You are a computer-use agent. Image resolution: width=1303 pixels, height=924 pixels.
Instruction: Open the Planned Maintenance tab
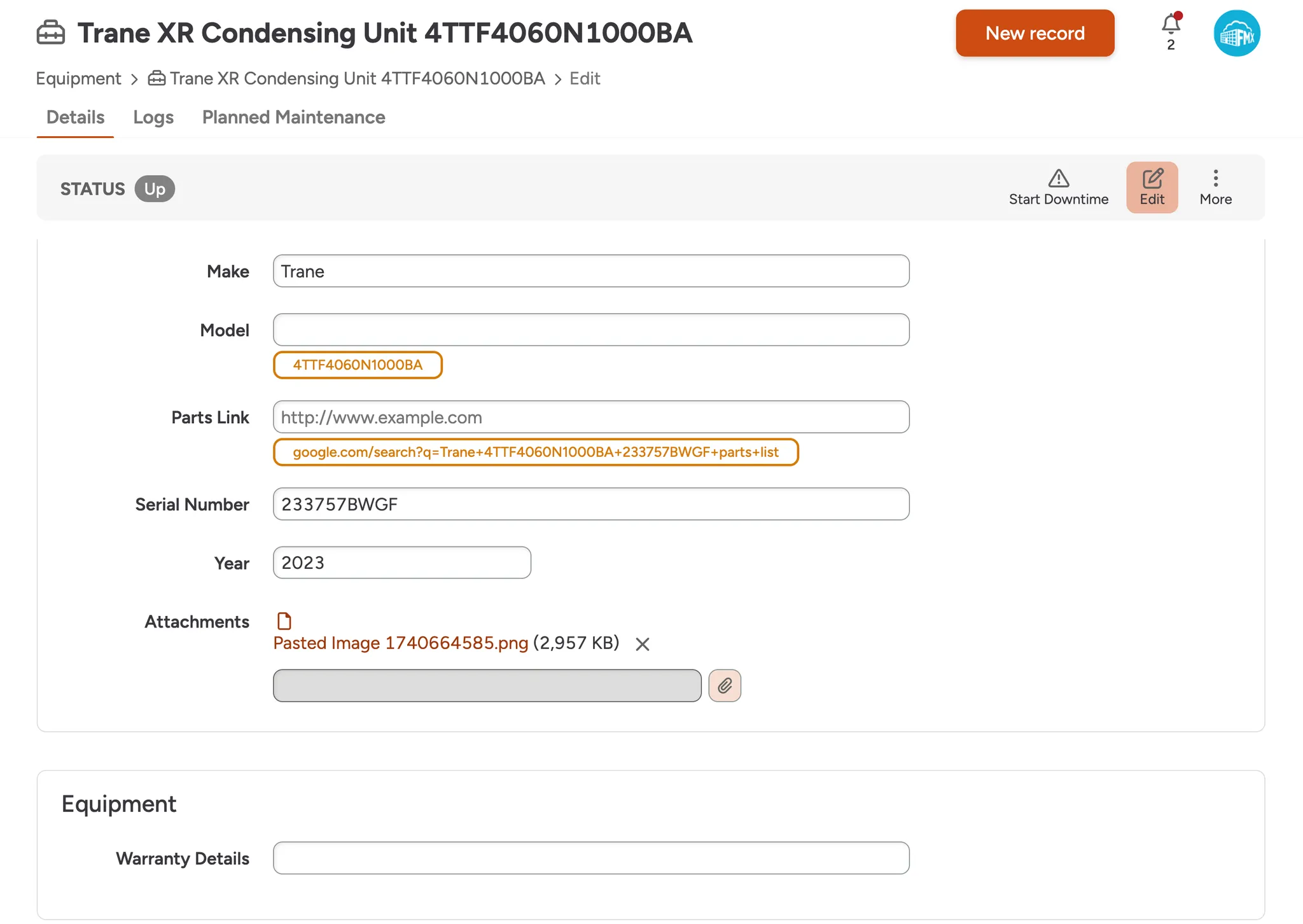pyautogui.click(x=293, y=117)
